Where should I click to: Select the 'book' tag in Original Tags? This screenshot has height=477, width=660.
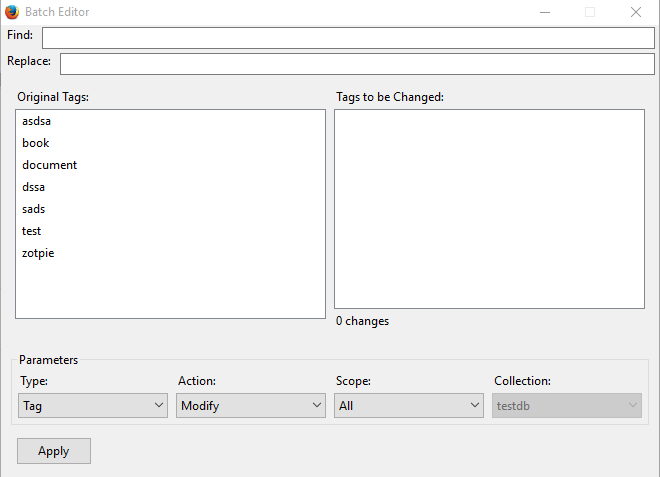coord(170,143)
